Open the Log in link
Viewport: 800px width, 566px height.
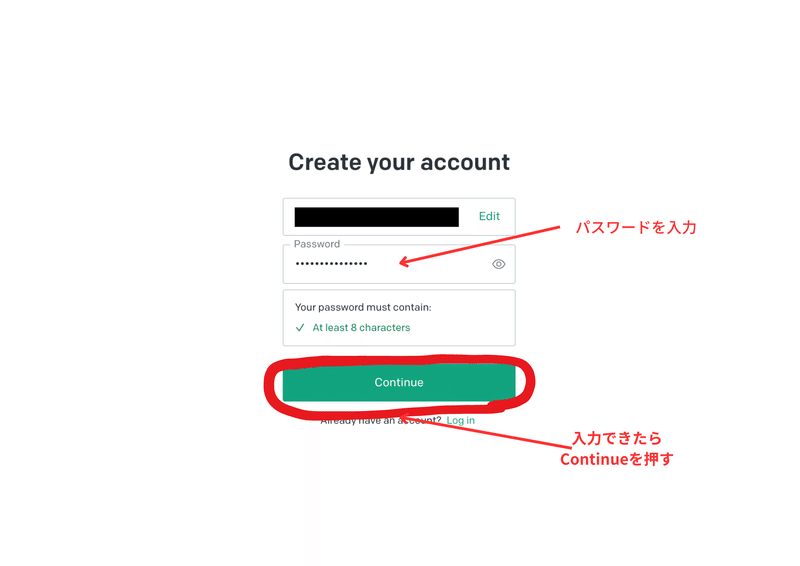pyautogui.click(x=460, y=421)
